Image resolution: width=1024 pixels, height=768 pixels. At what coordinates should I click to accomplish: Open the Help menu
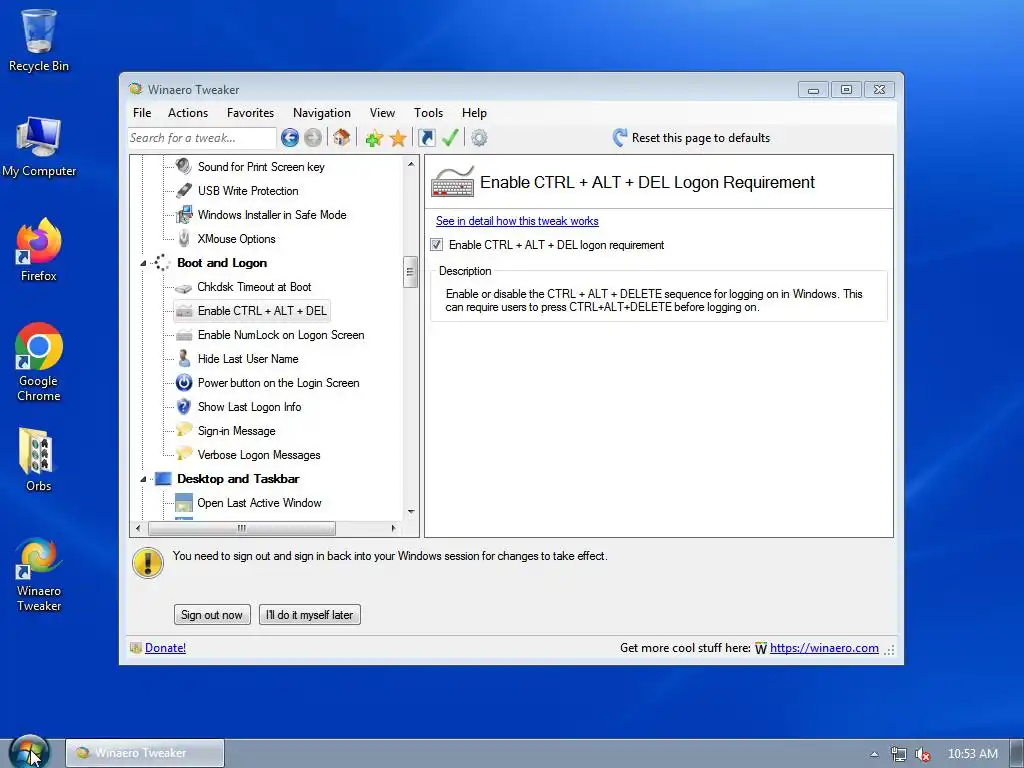tap(474, 113)
